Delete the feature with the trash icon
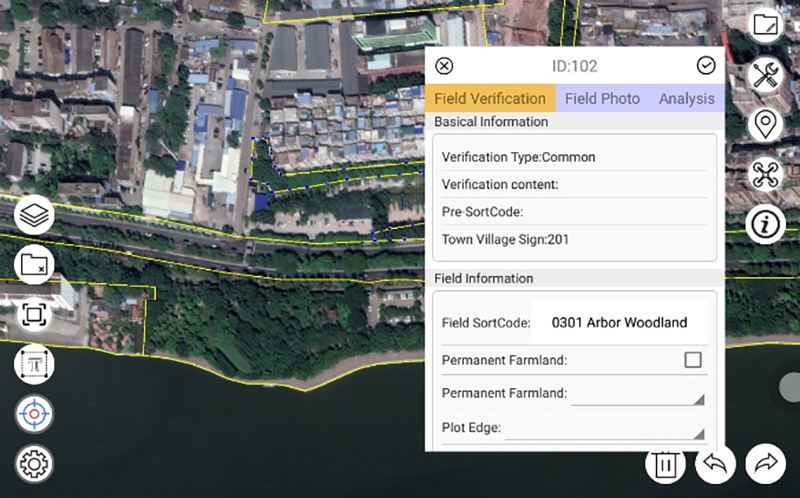This screenshot has height=498, width=800. click(665, 464)
